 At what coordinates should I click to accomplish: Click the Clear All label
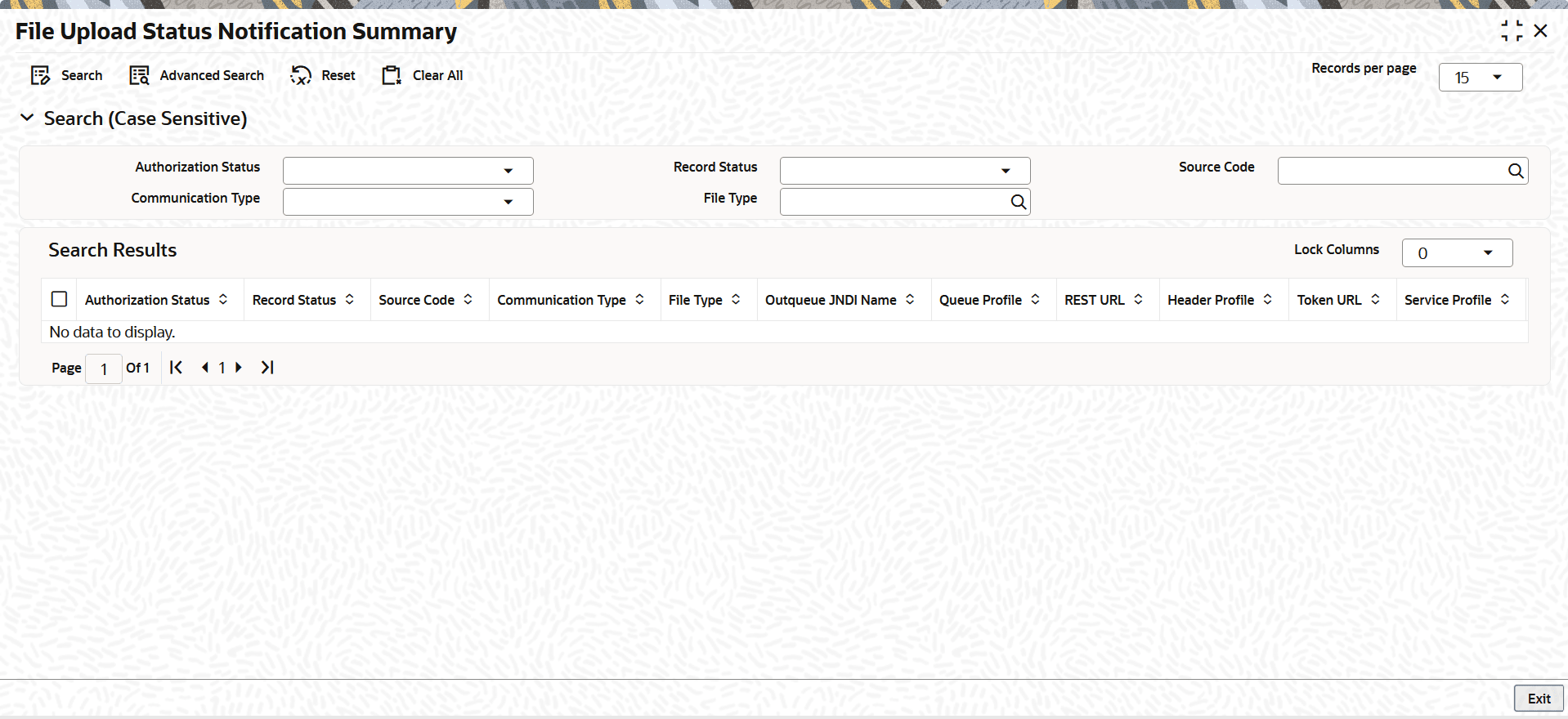(437, 76)
